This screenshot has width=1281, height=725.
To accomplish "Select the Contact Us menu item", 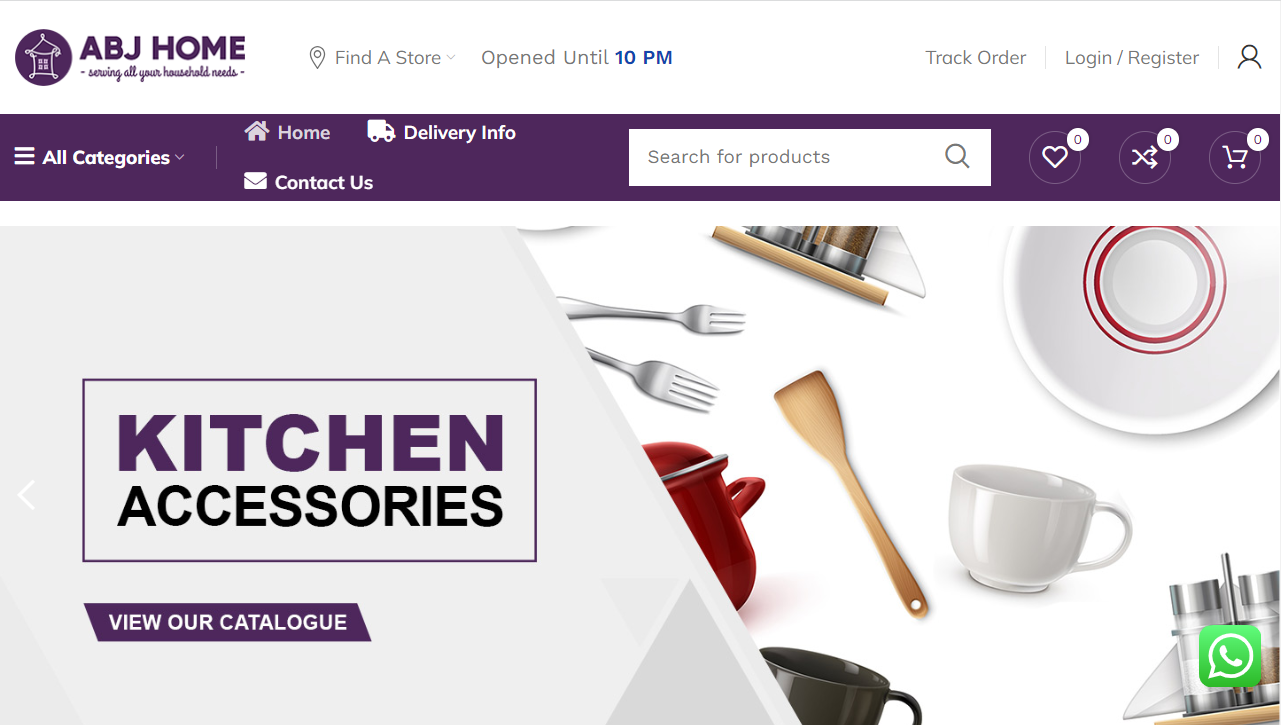I will click(309, 182).
